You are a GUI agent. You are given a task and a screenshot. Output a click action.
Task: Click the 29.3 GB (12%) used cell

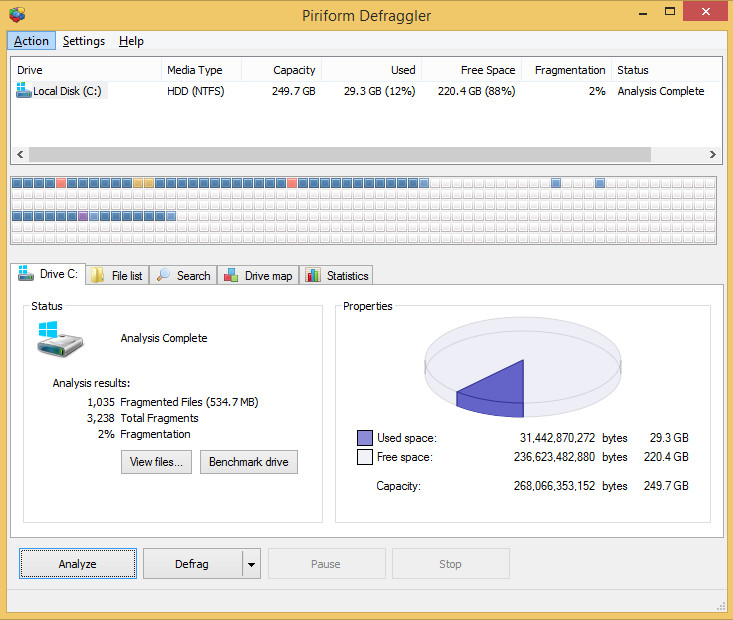coord(380,91)
